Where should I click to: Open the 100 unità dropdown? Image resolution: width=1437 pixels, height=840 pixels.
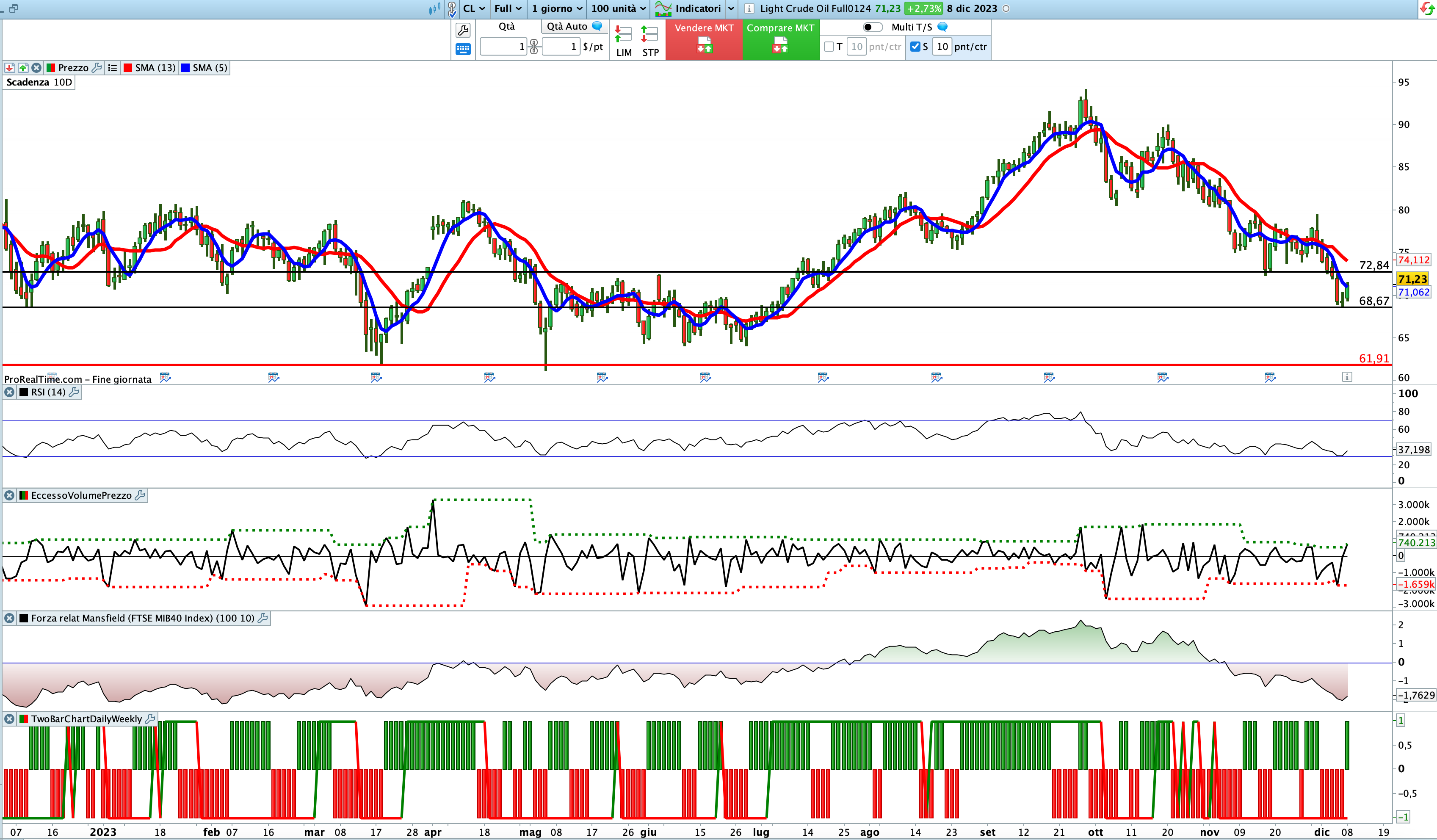pyautogui.click(x=618, y=8)
